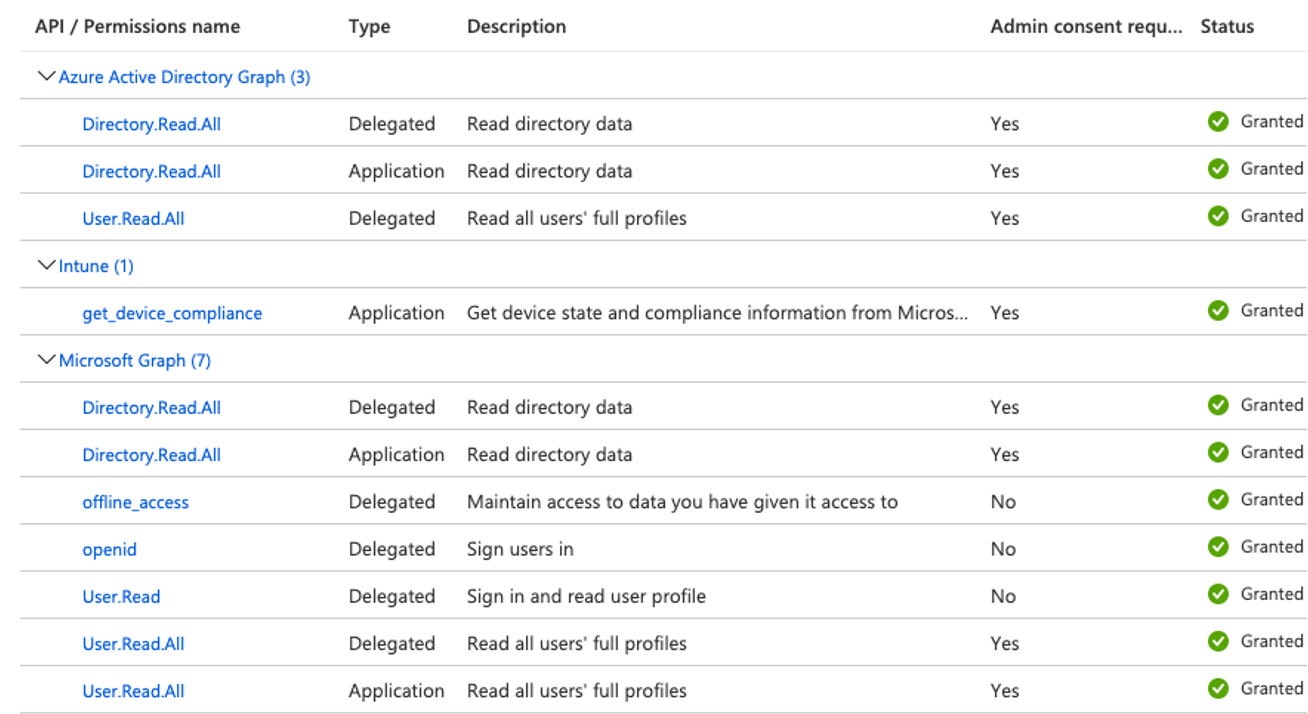Click green check icon for get_device_compliance
Image resolution: width=1308 pixels, height=714 pixels.
1218,311
